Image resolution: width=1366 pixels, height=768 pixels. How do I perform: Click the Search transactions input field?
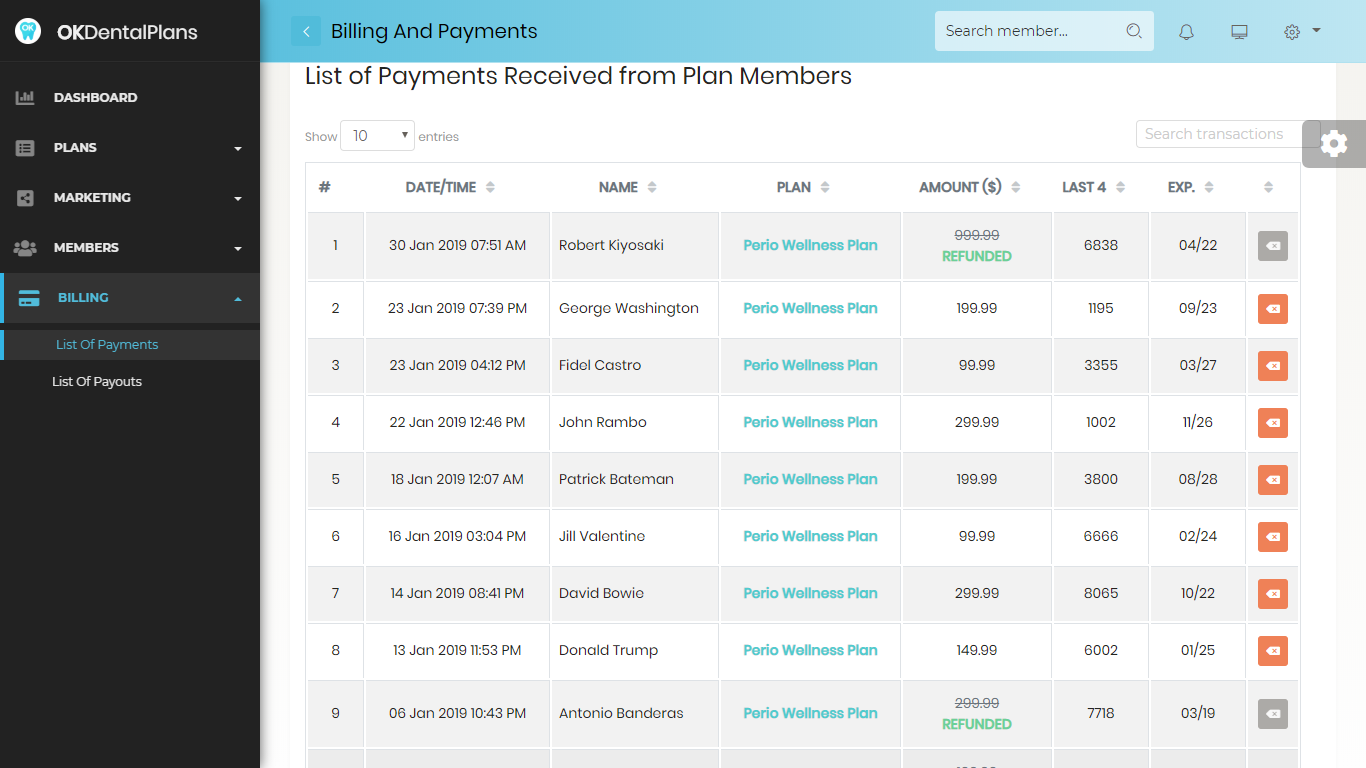pos(1218,134)
